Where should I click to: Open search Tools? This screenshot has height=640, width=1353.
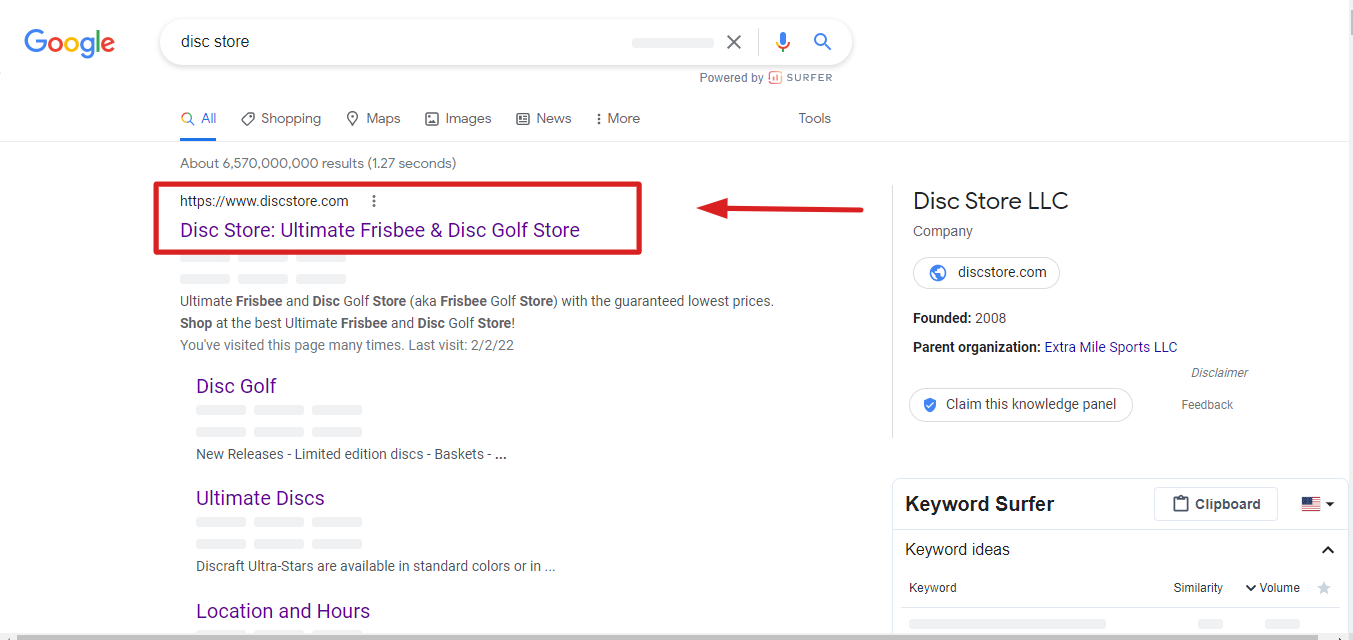coord(814,118)
